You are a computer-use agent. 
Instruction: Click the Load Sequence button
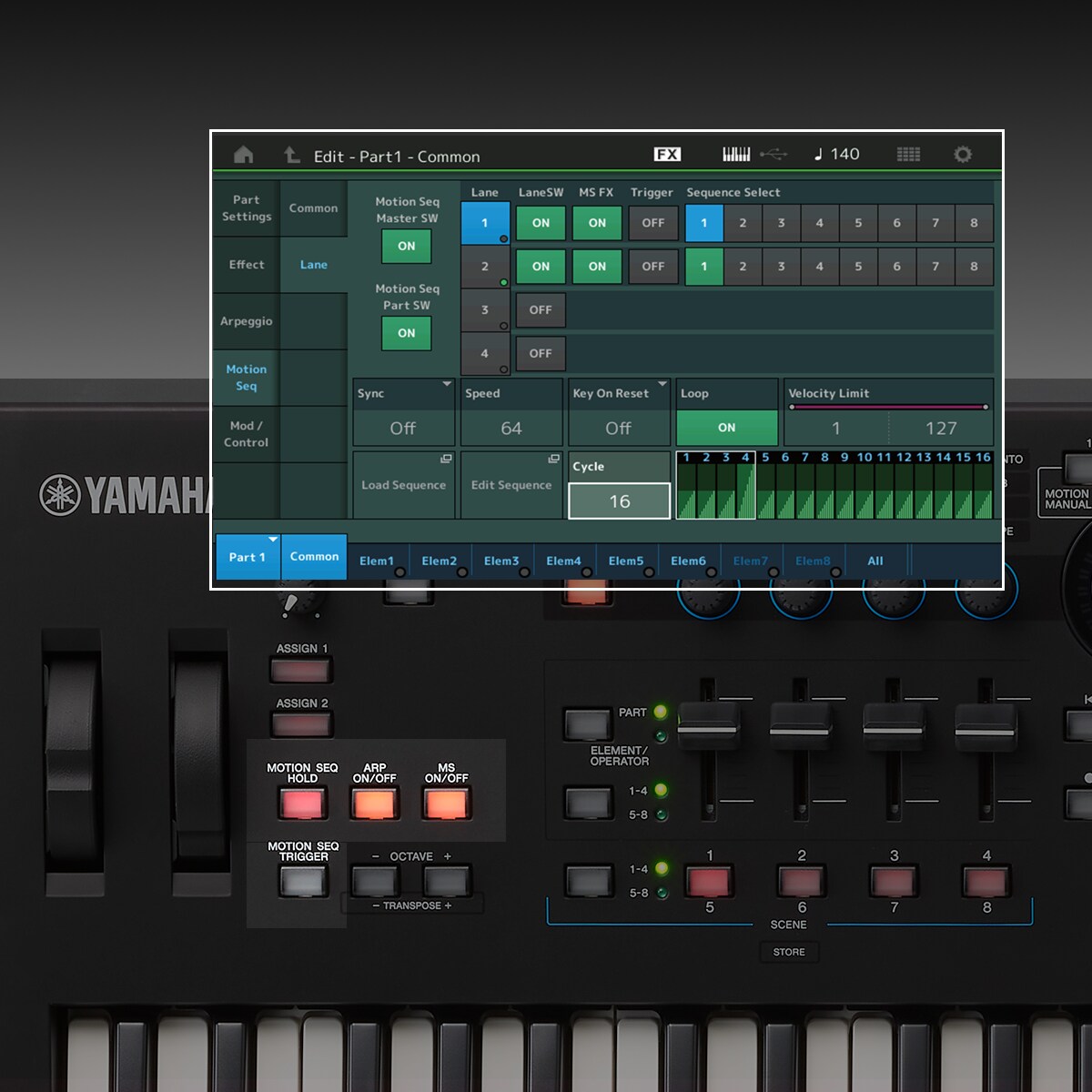click(x=403, y=485)
